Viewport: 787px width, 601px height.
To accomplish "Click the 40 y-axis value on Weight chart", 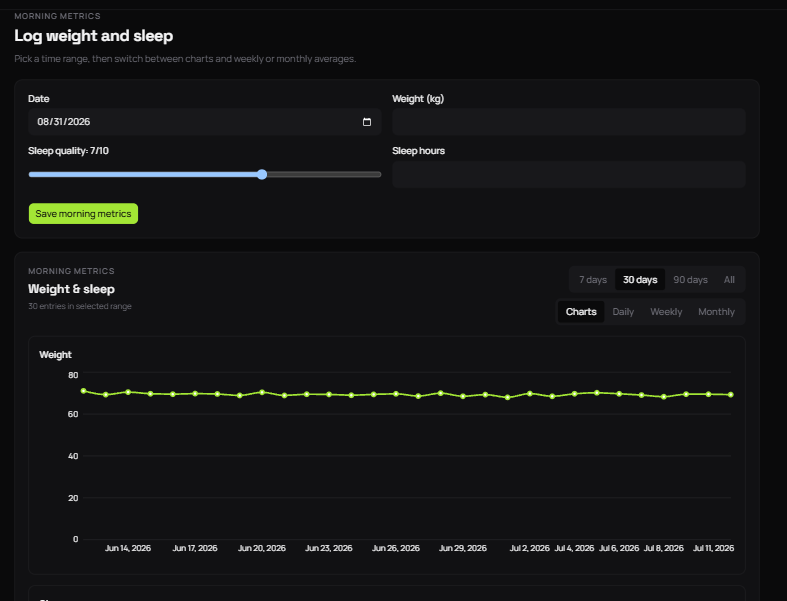I will (73, 456).
